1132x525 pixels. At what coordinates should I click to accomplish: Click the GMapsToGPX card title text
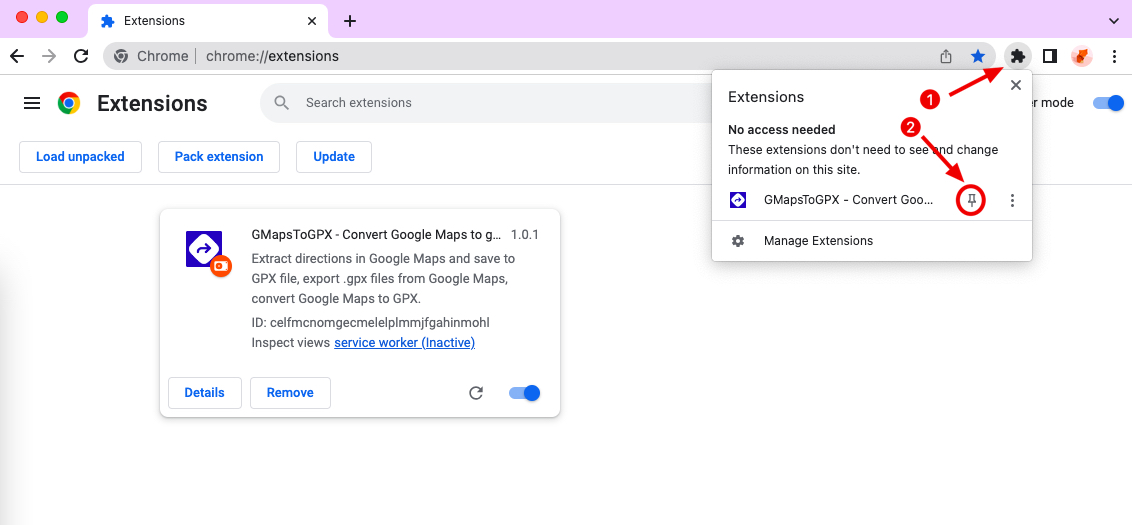tap(376, 235)
